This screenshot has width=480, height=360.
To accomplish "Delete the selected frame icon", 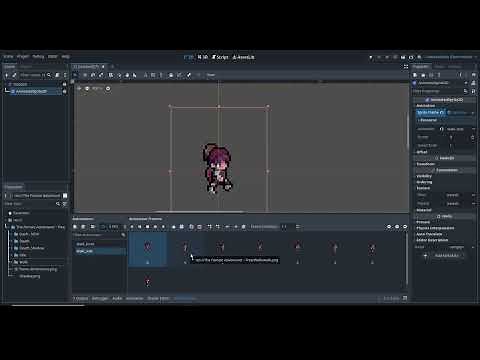I will pyautogui.click(x=244, y=227).
